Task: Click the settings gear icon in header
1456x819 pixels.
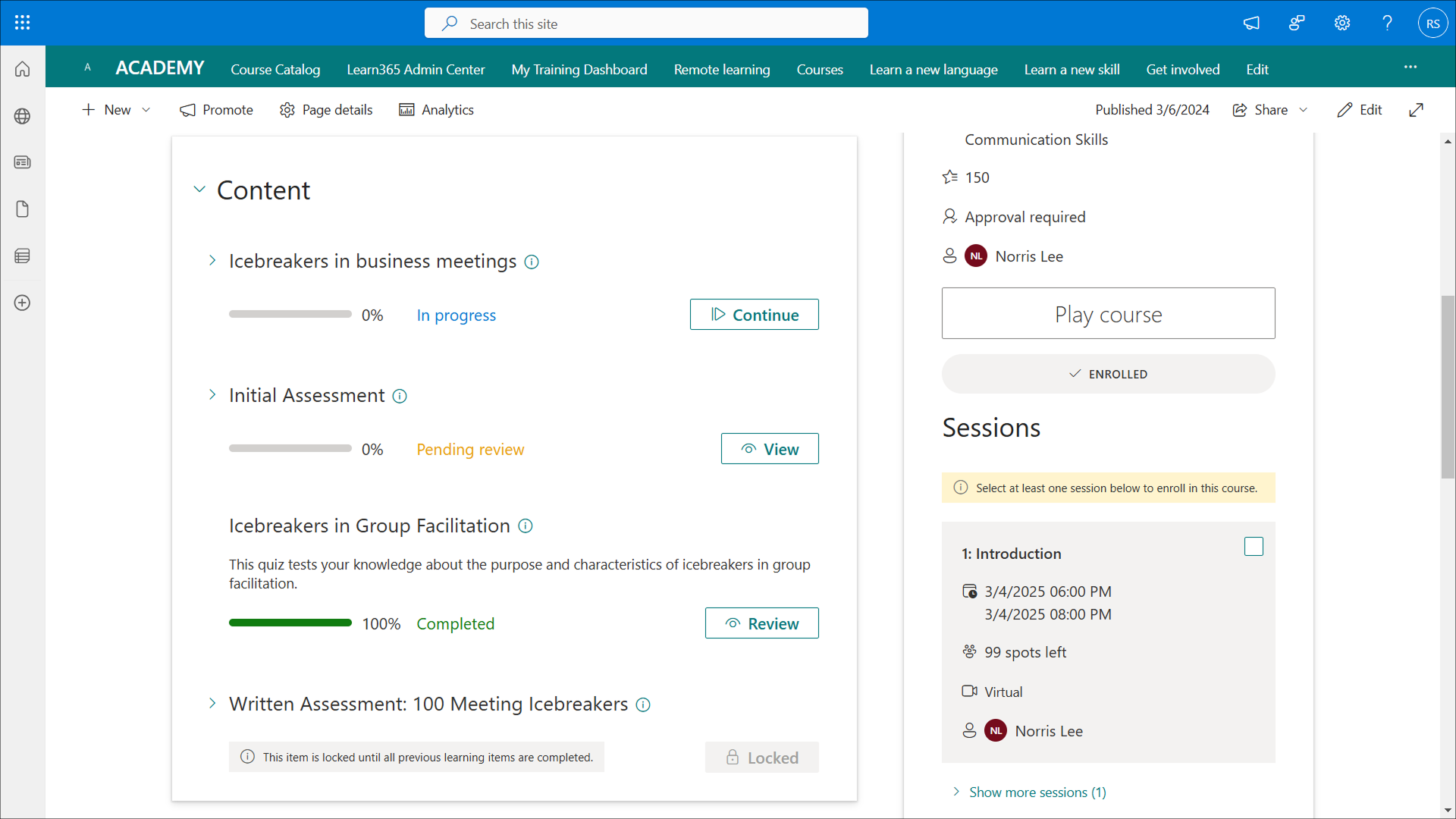Action: coord(1342,23)
